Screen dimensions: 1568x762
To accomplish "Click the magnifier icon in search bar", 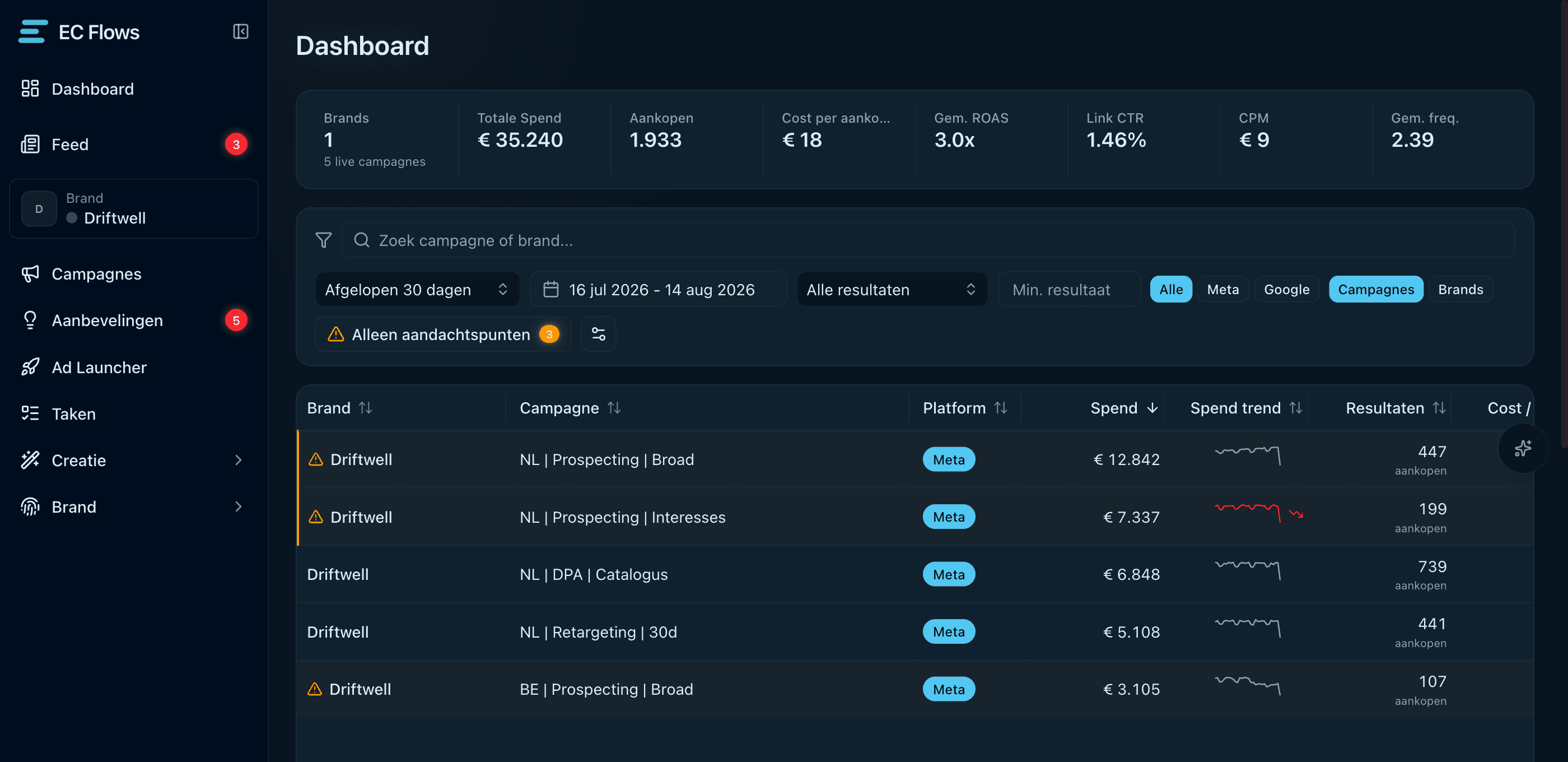I will point(362,240).
